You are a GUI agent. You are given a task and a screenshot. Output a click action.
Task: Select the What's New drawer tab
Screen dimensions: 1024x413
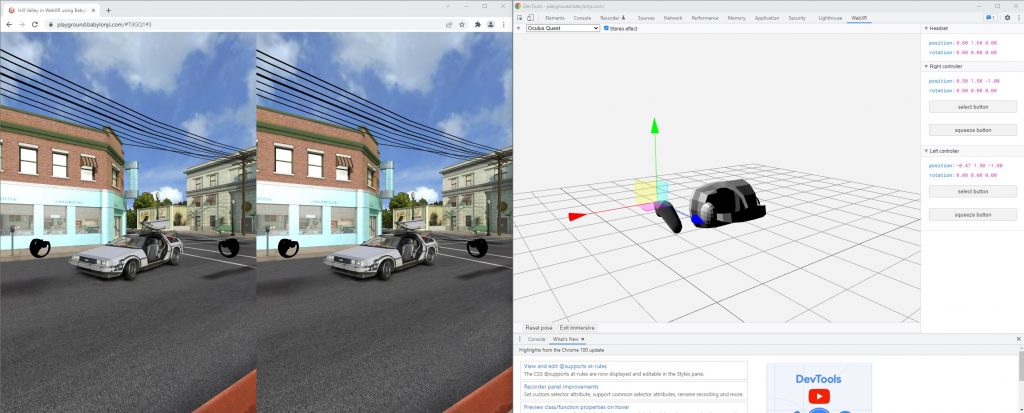point(565,339)
